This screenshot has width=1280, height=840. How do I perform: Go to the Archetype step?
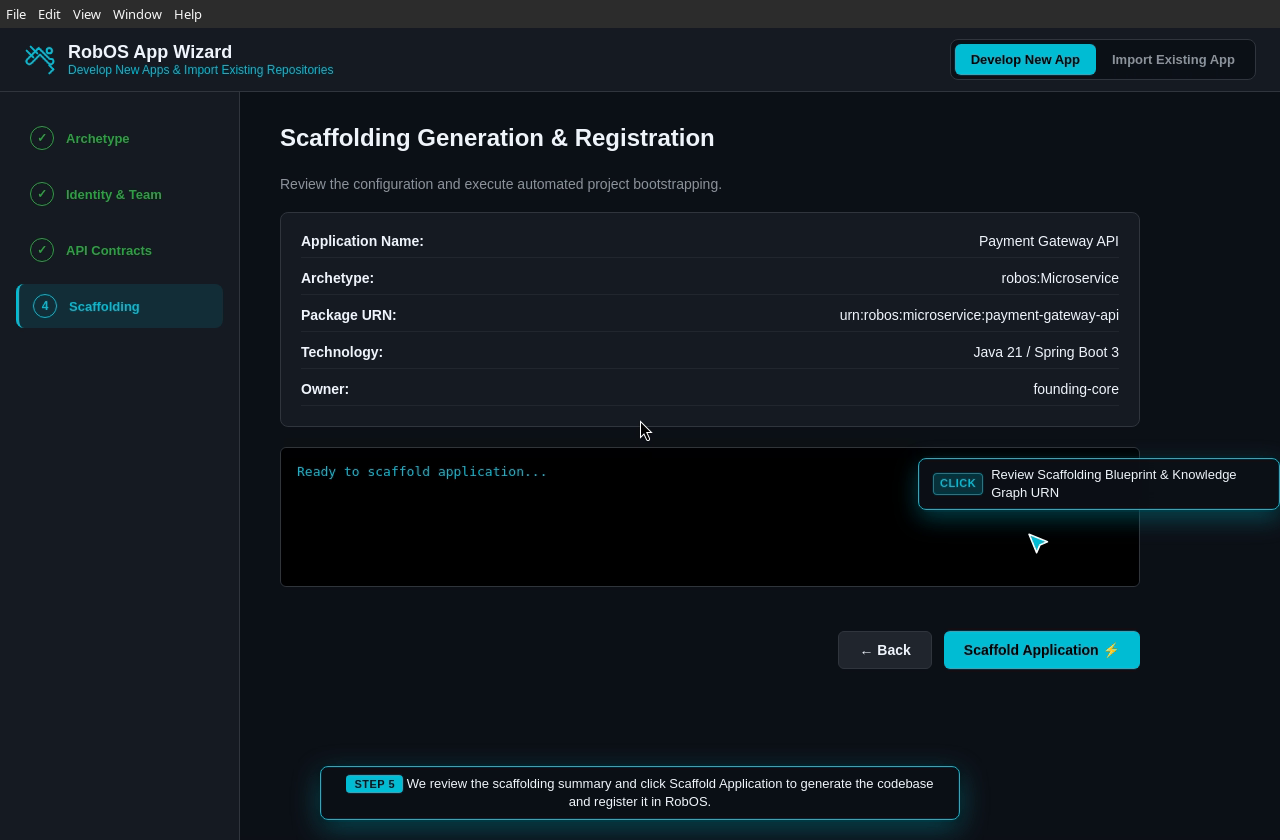[120, 138]
